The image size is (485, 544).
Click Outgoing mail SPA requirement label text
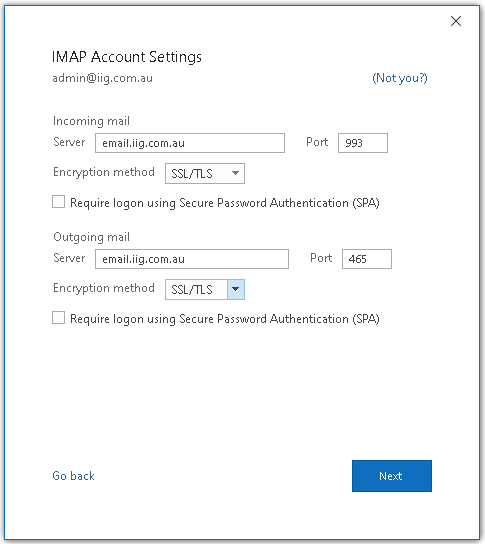pyautogui.click(x=225, y=319)
